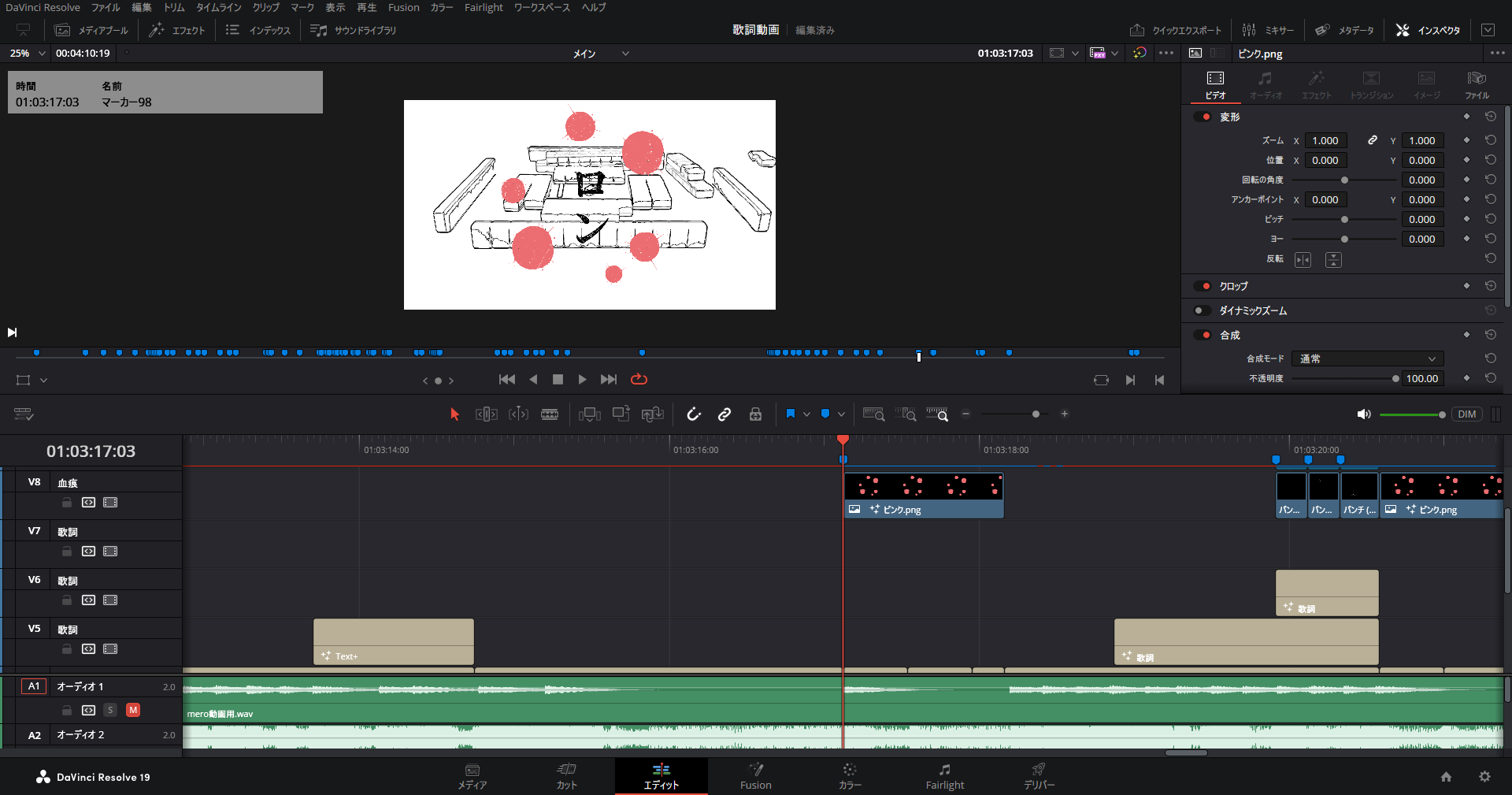
Task: Toggle timeline snapping magnet icon
Action: 693,414
